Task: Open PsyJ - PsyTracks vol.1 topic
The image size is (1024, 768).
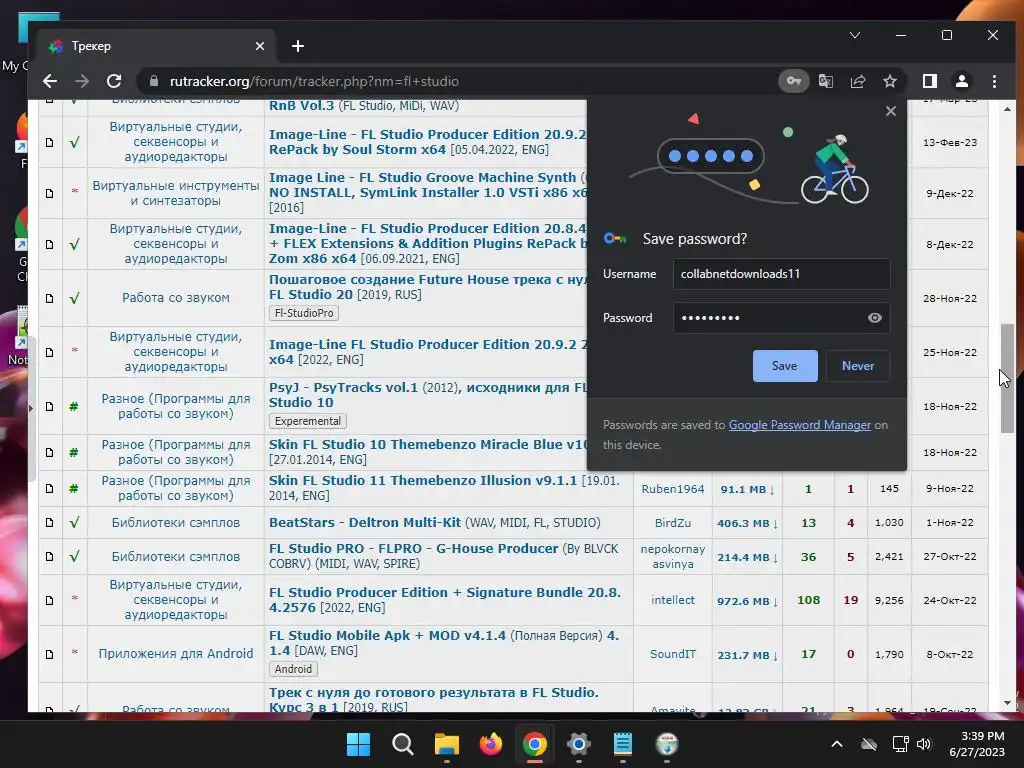Action: point(428,394)
